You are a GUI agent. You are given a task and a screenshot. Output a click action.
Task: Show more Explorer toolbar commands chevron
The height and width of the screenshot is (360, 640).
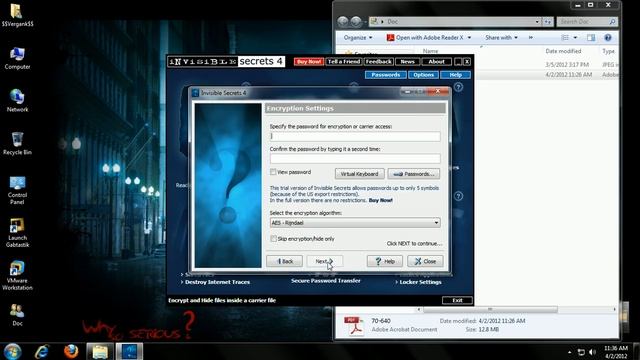tap(531, 38)
